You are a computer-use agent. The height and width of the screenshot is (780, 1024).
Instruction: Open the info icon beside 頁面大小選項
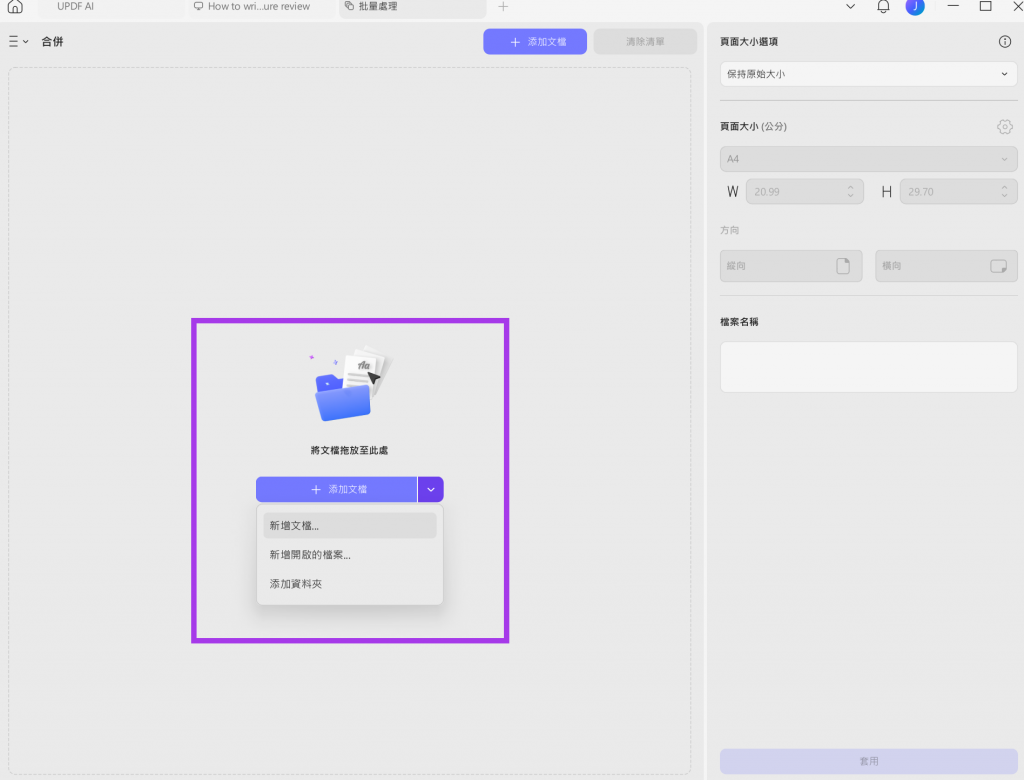point(1004,42)
